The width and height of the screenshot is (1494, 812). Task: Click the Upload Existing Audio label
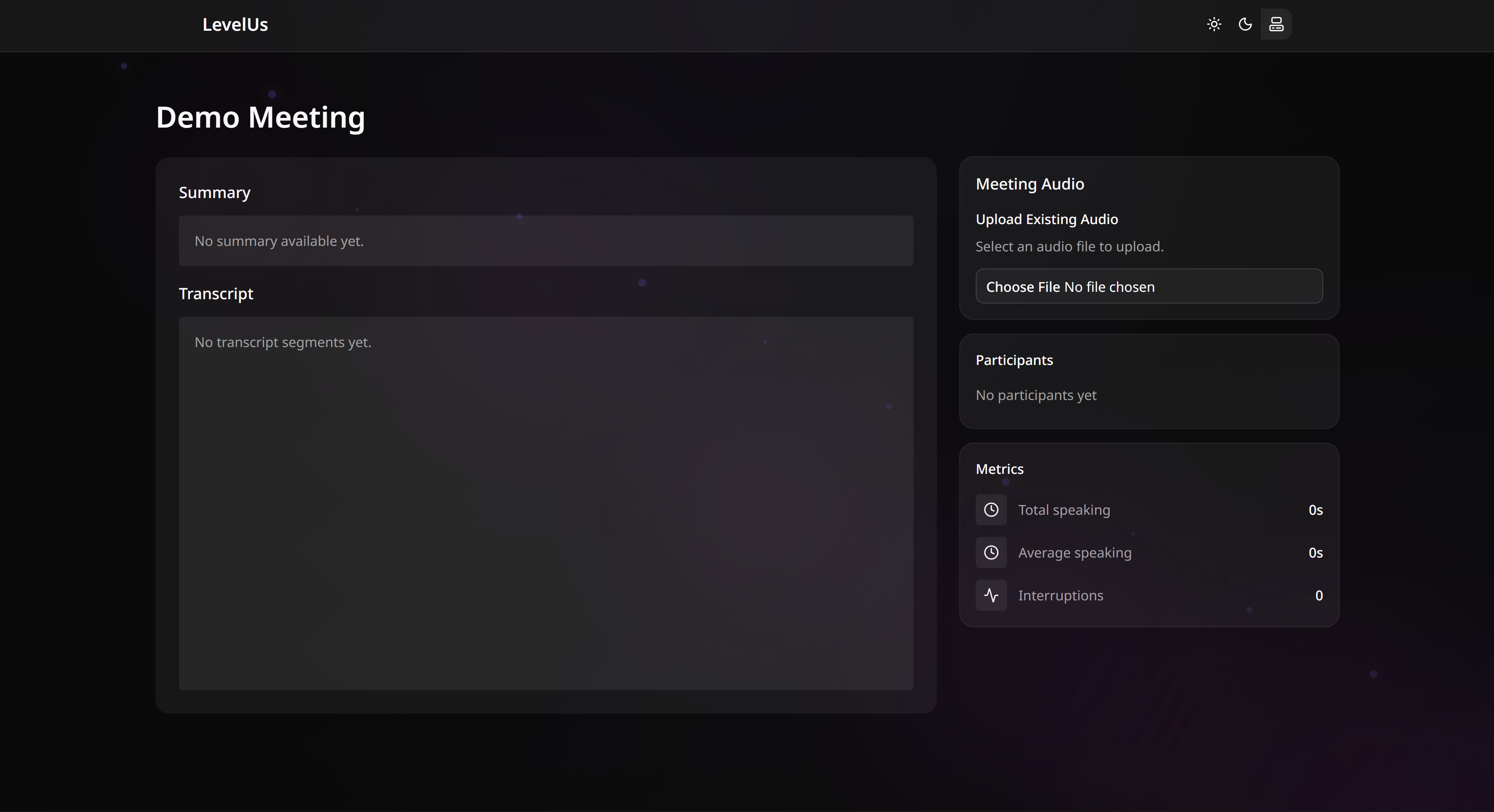pyautogui.click(x=1046, y=220)
